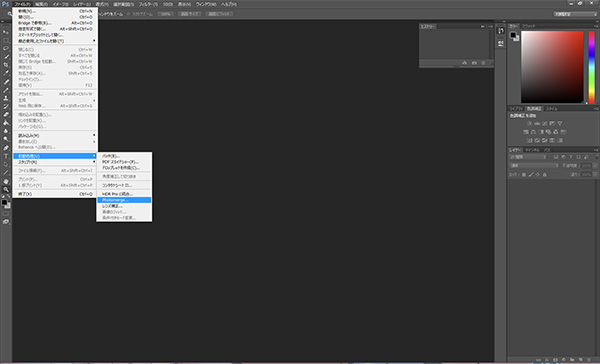Select the Pen tool
The image size is (600, 364).
click(x=6, y=148)
